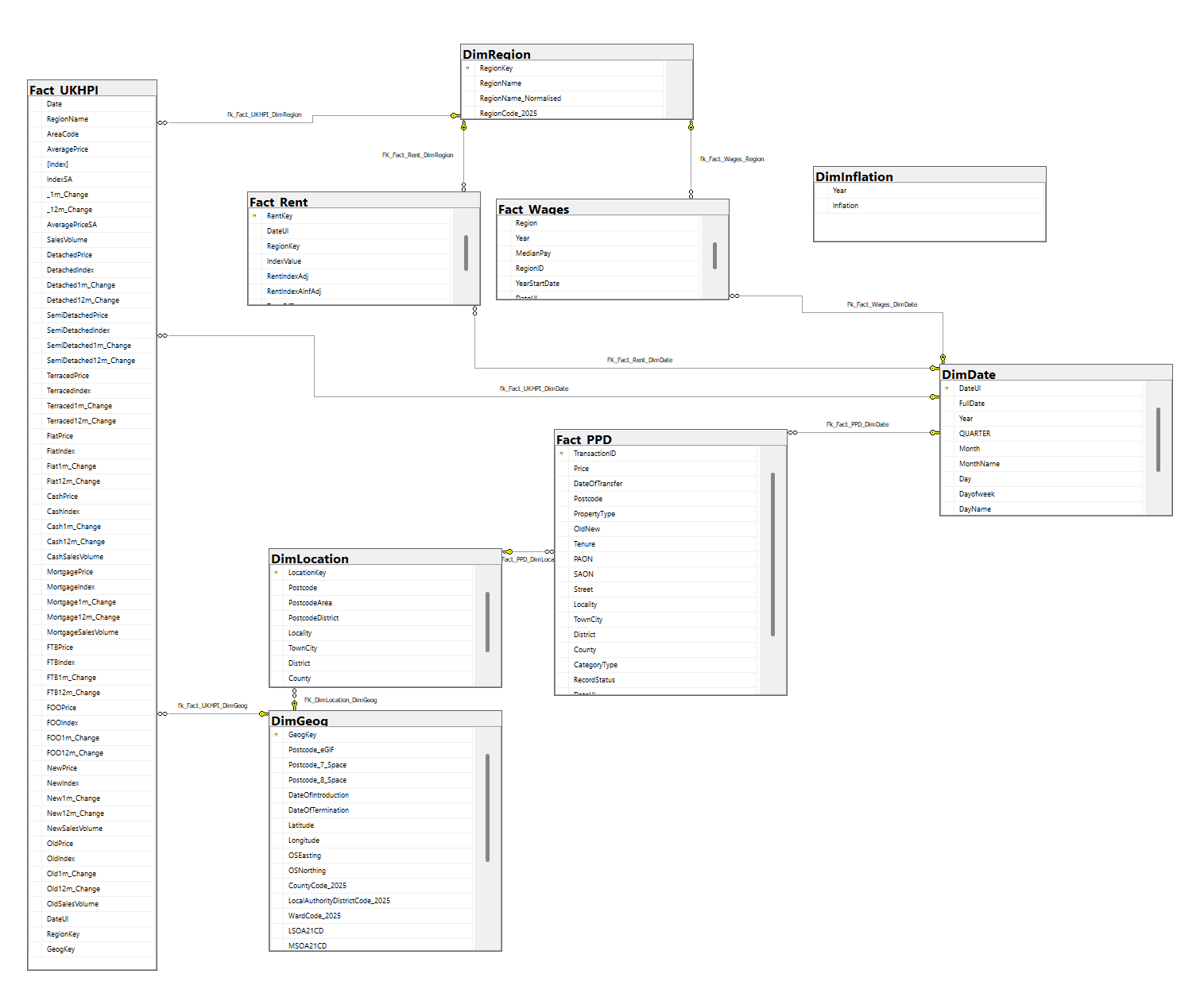Select the key icon beside TransactionID in Fact_PPD

click(561, 454)
